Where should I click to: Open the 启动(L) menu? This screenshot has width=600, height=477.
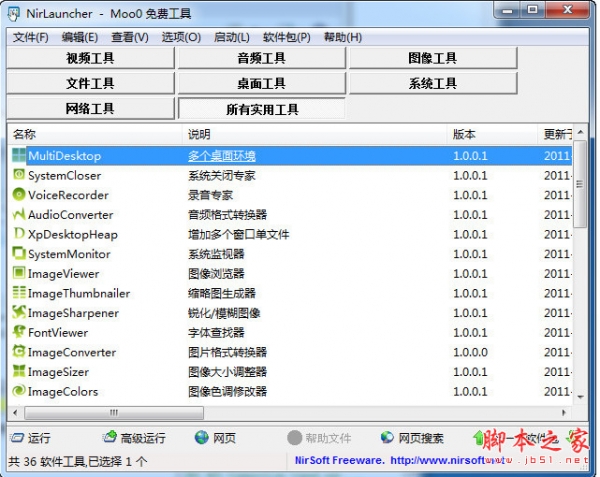[232, 37]
